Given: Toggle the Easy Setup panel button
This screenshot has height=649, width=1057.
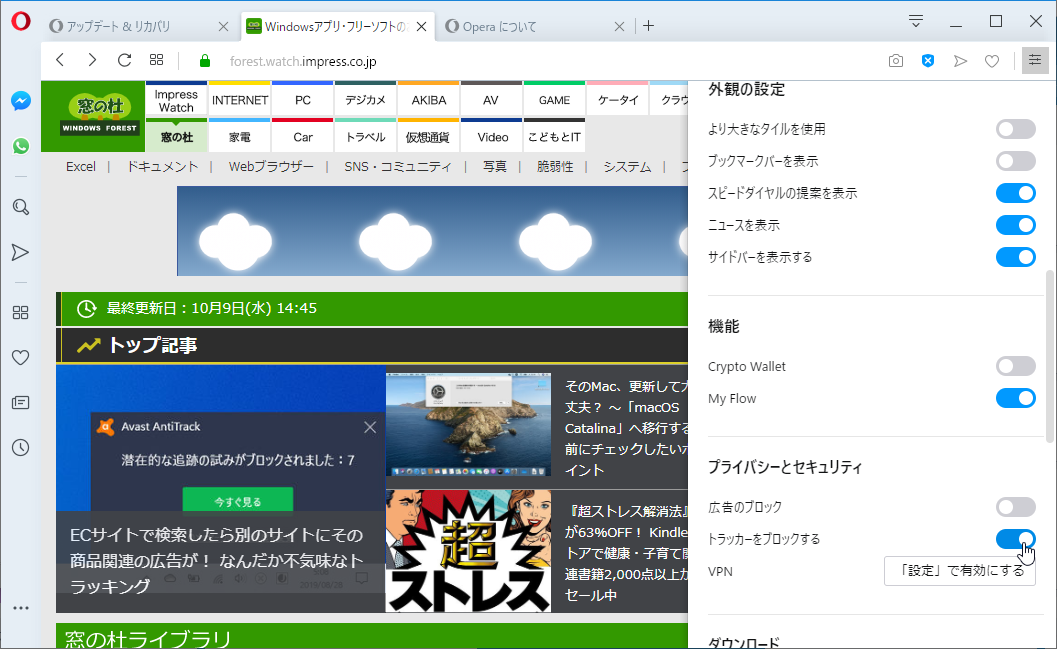Looking at the screenshot, I should tap(1035, 60).
